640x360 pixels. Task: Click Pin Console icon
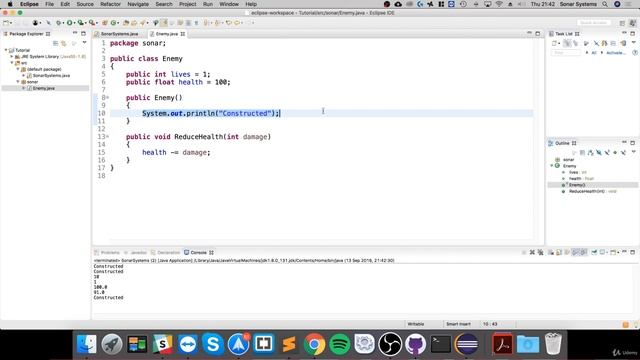point(594,253)
